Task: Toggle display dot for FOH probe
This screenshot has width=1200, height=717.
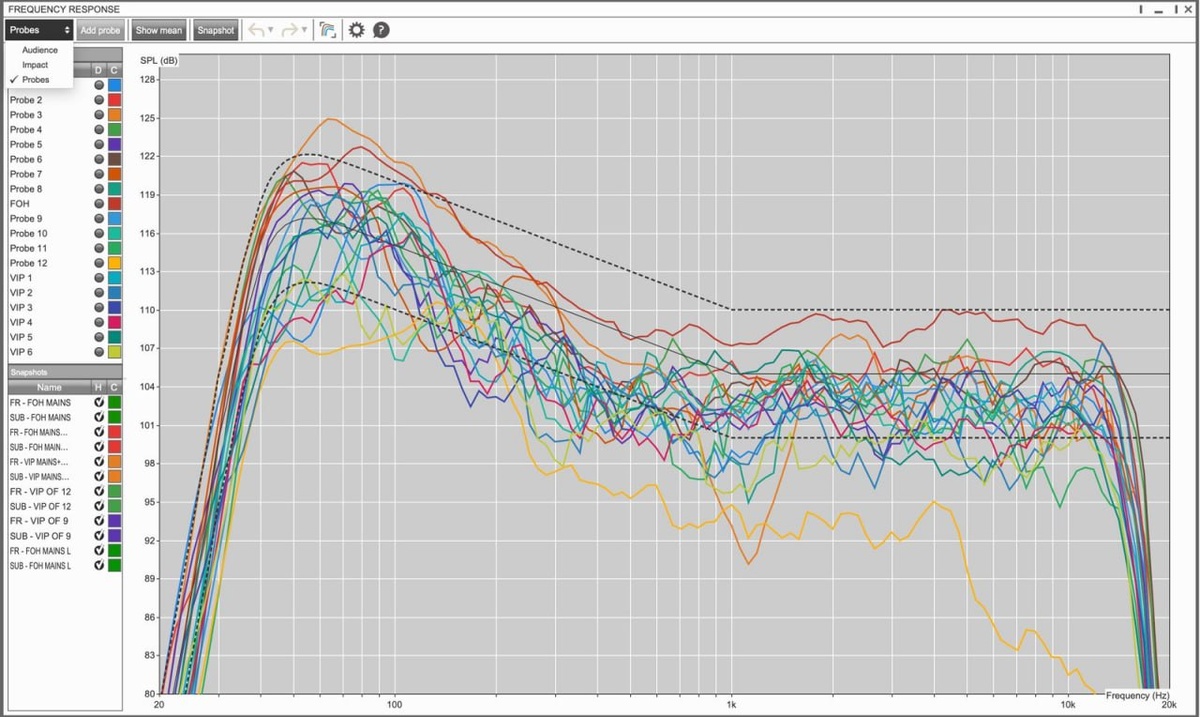Action: click(x=99, y=204)
